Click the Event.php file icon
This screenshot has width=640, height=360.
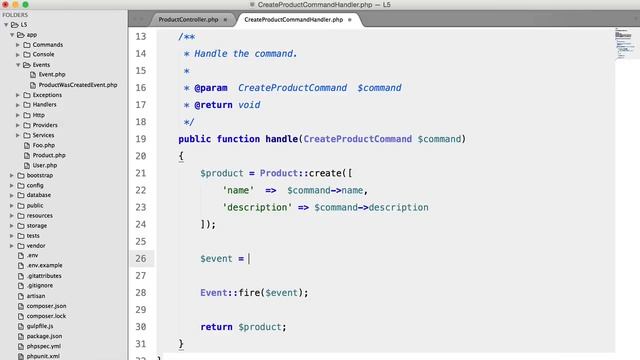pos(33,75)
